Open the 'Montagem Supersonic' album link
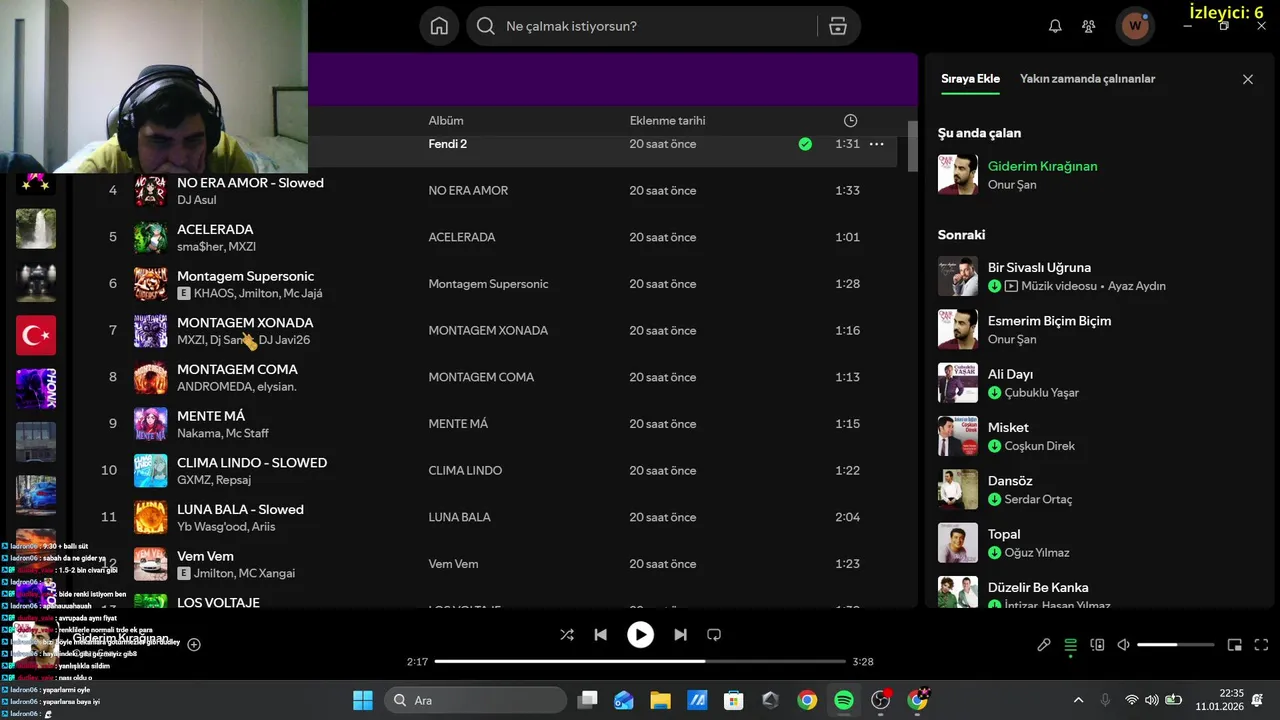Screen dimensions: 1280x720 [x=488, y=284]
